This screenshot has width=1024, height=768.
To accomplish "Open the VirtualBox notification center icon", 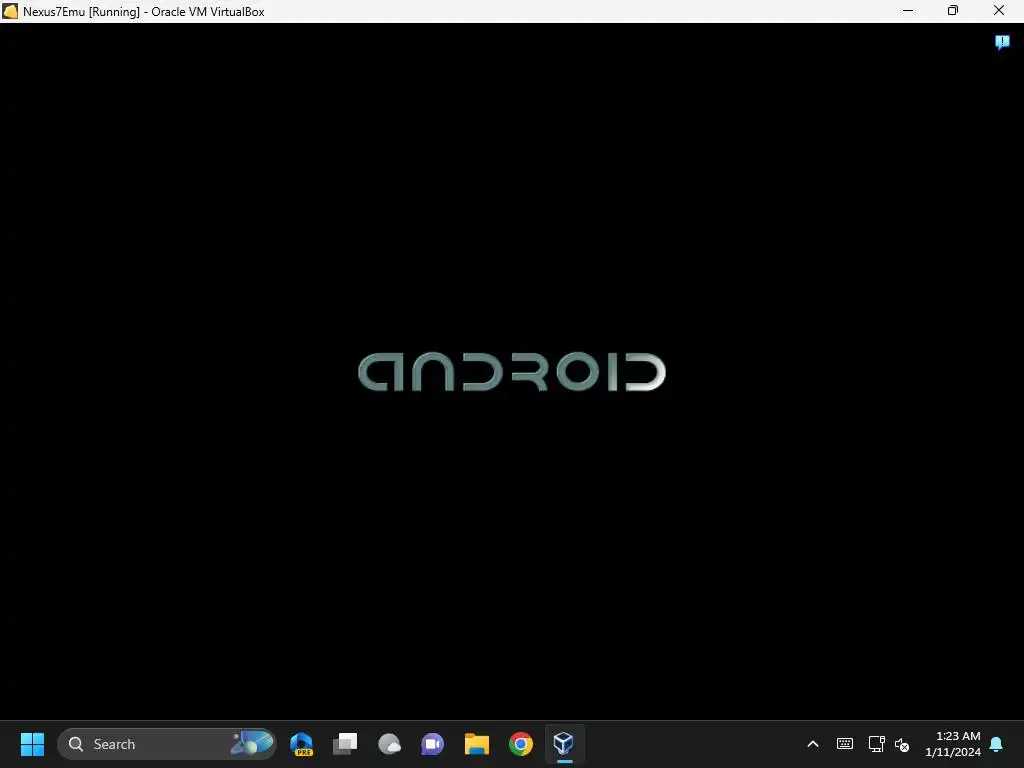I will click(1002, 42).
